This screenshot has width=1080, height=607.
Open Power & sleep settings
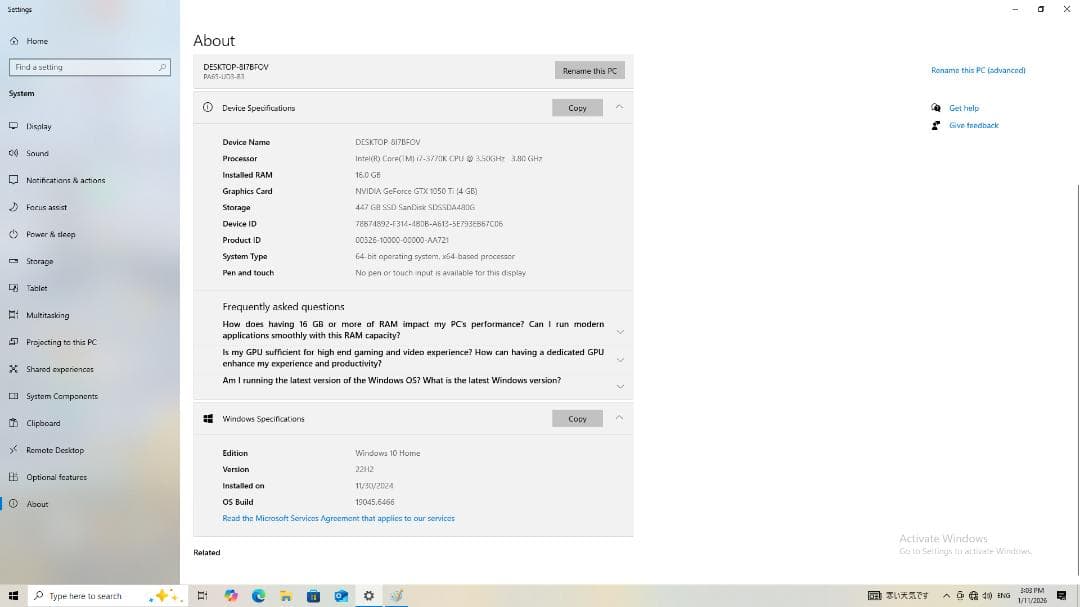[x=50, y=235]
